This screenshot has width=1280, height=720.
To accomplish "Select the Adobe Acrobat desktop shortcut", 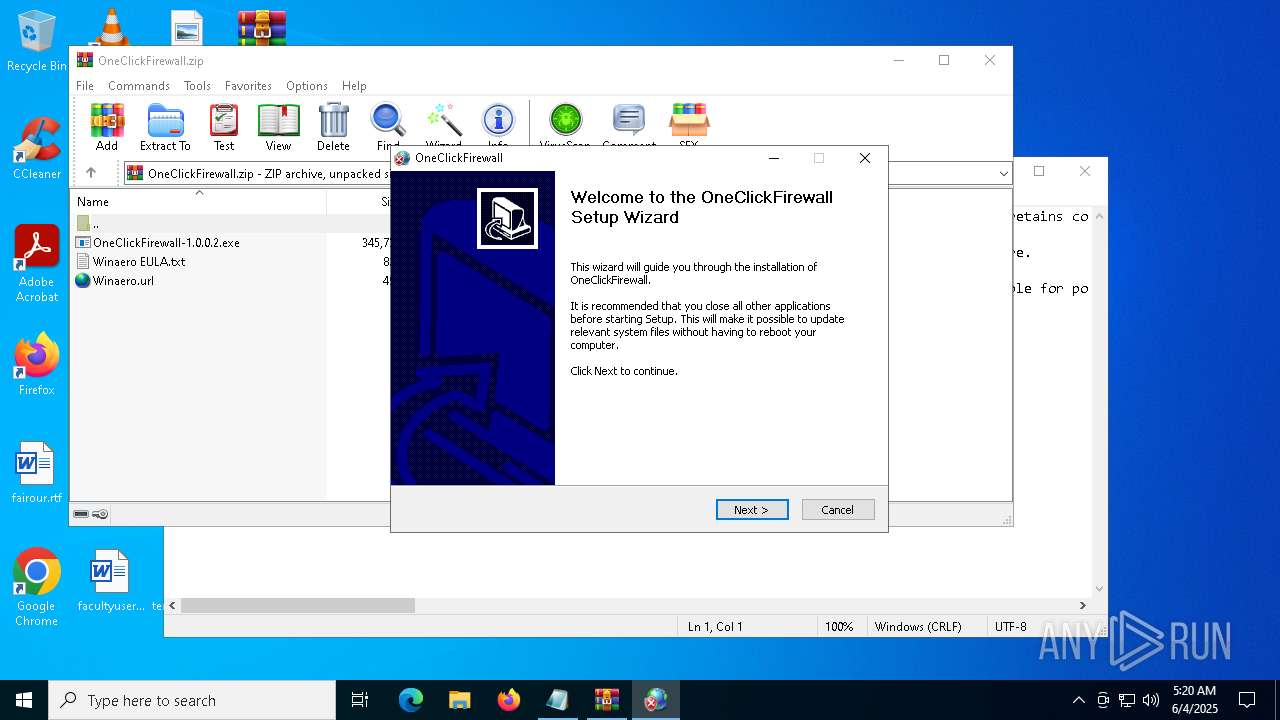I will (x=37, y=264).
